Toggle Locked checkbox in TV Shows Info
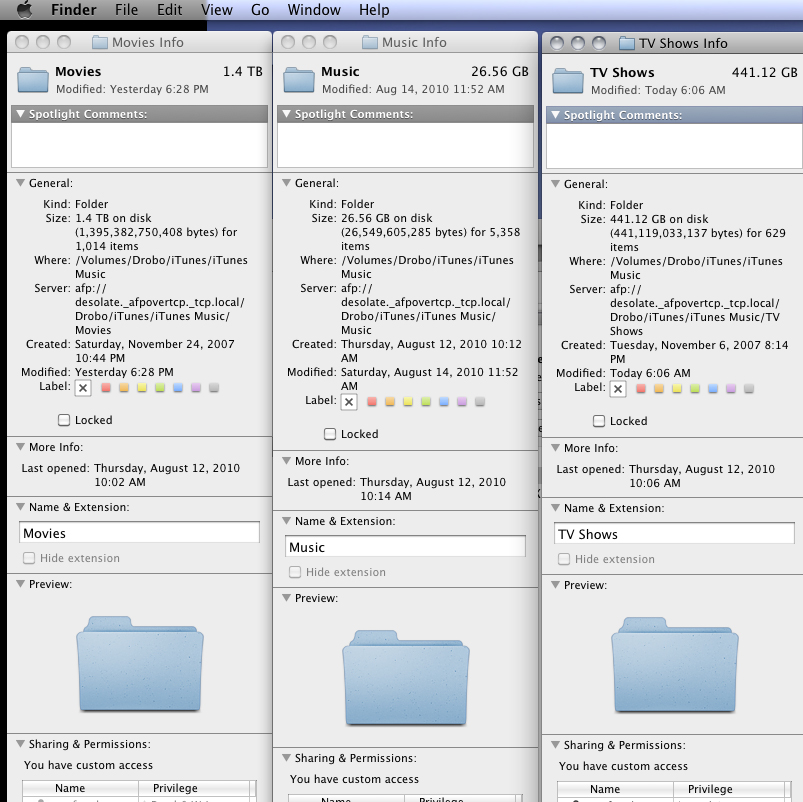Screen dimensions: 803x802 [x=599, y=421]
